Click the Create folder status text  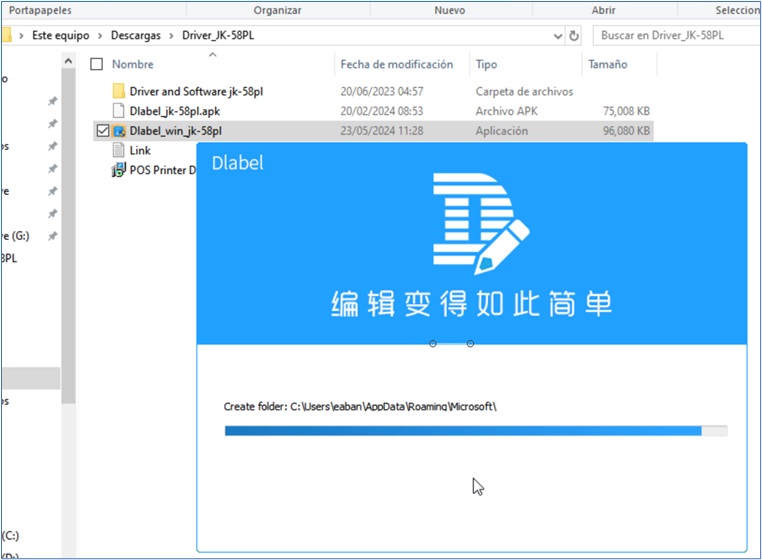(x=360, y=406)
